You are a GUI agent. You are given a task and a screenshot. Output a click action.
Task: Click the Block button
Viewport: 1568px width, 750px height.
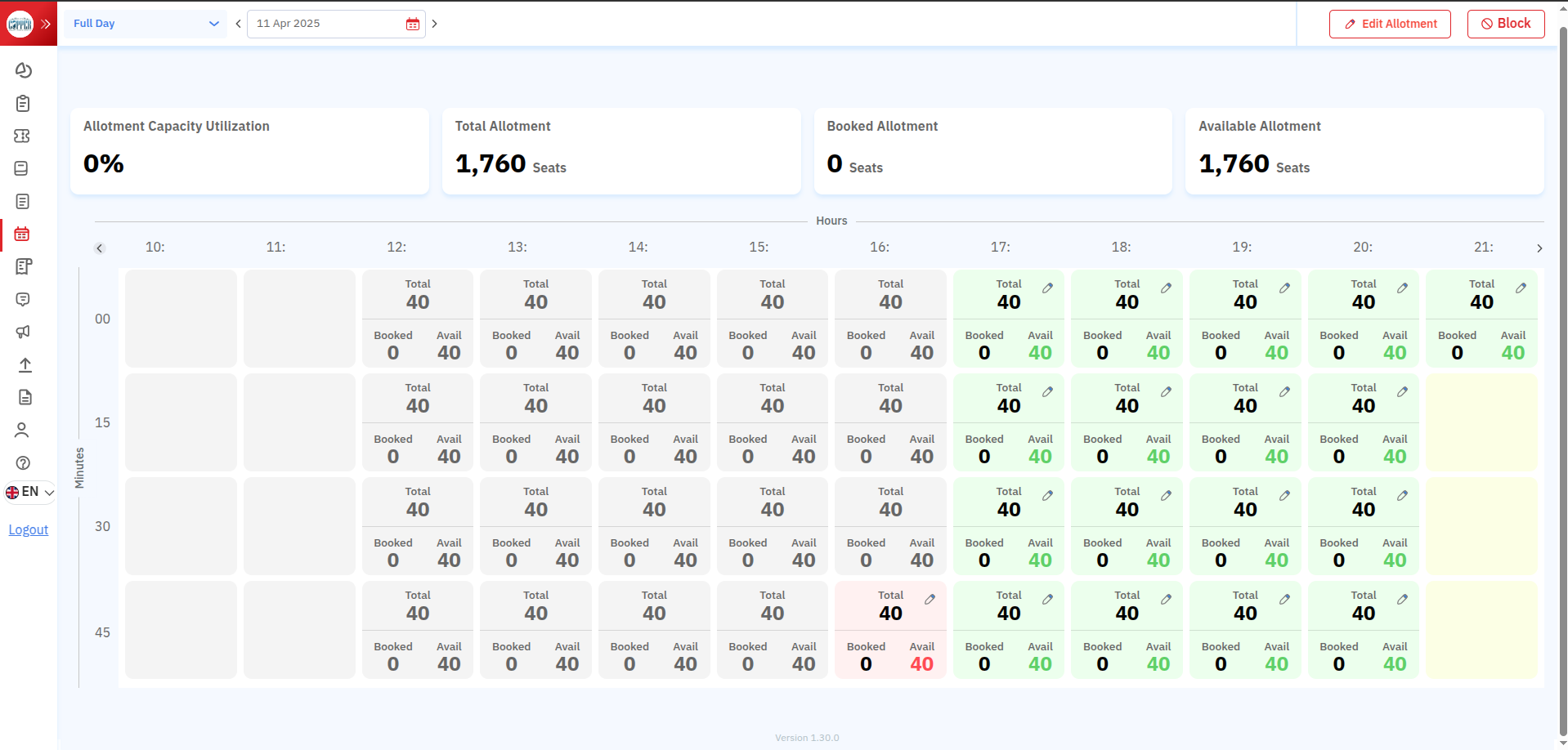1505,24
